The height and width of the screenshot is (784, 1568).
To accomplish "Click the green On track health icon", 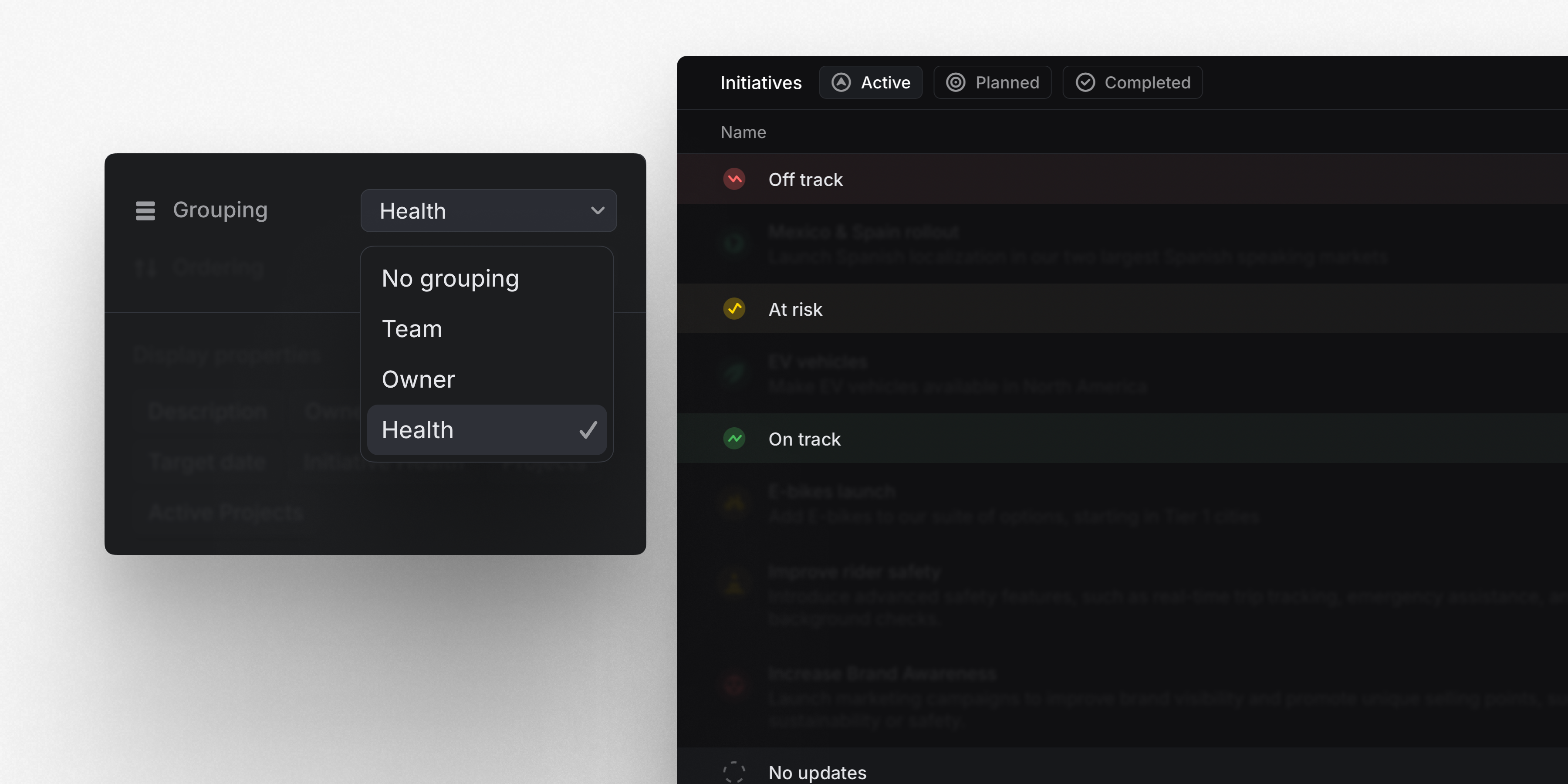I will pos(734,438).
